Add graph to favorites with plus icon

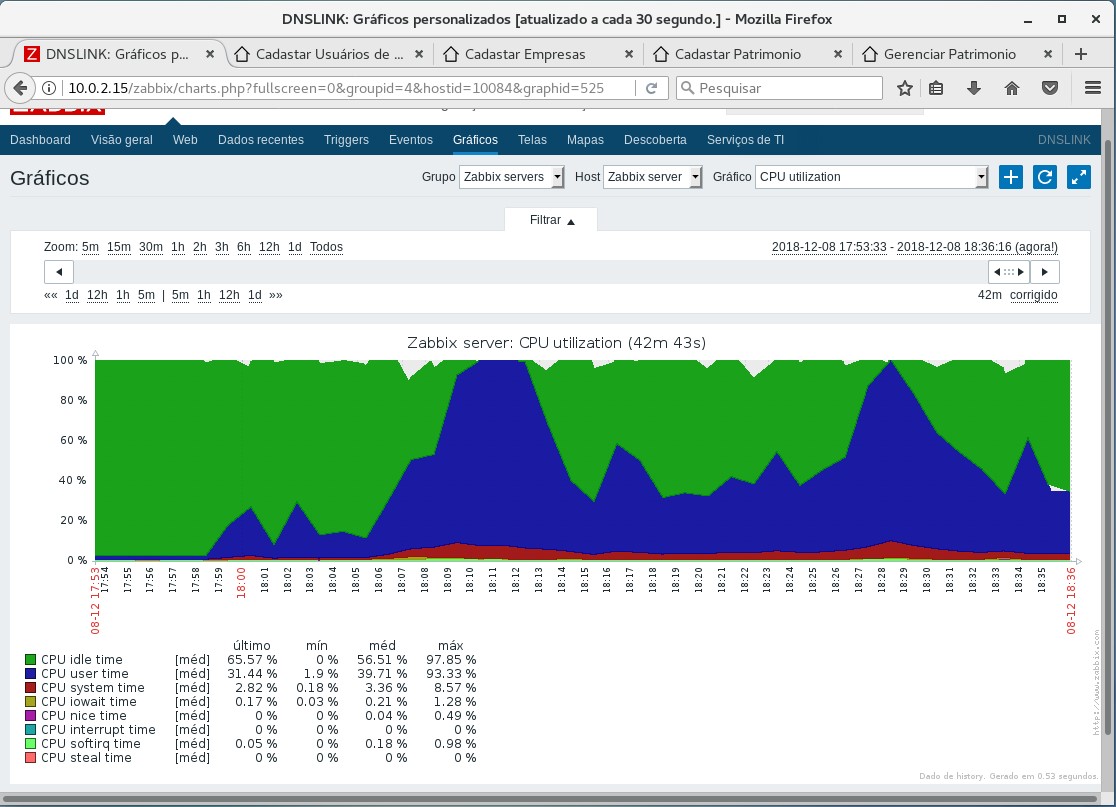click(x=1011, y=177)
